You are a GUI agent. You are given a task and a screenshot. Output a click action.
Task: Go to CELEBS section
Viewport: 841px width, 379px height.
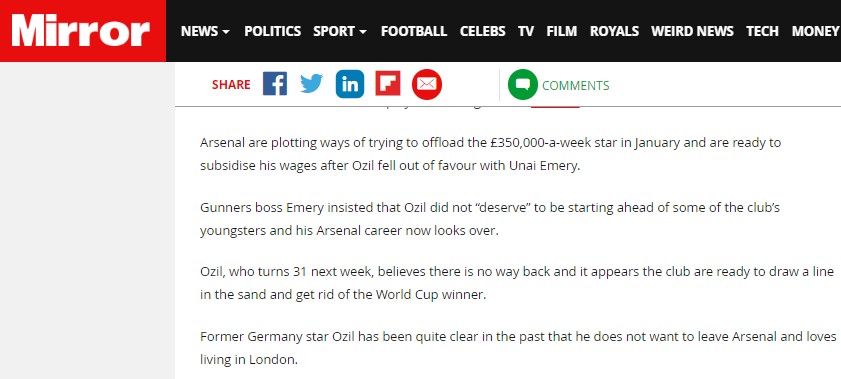point(482,32)
